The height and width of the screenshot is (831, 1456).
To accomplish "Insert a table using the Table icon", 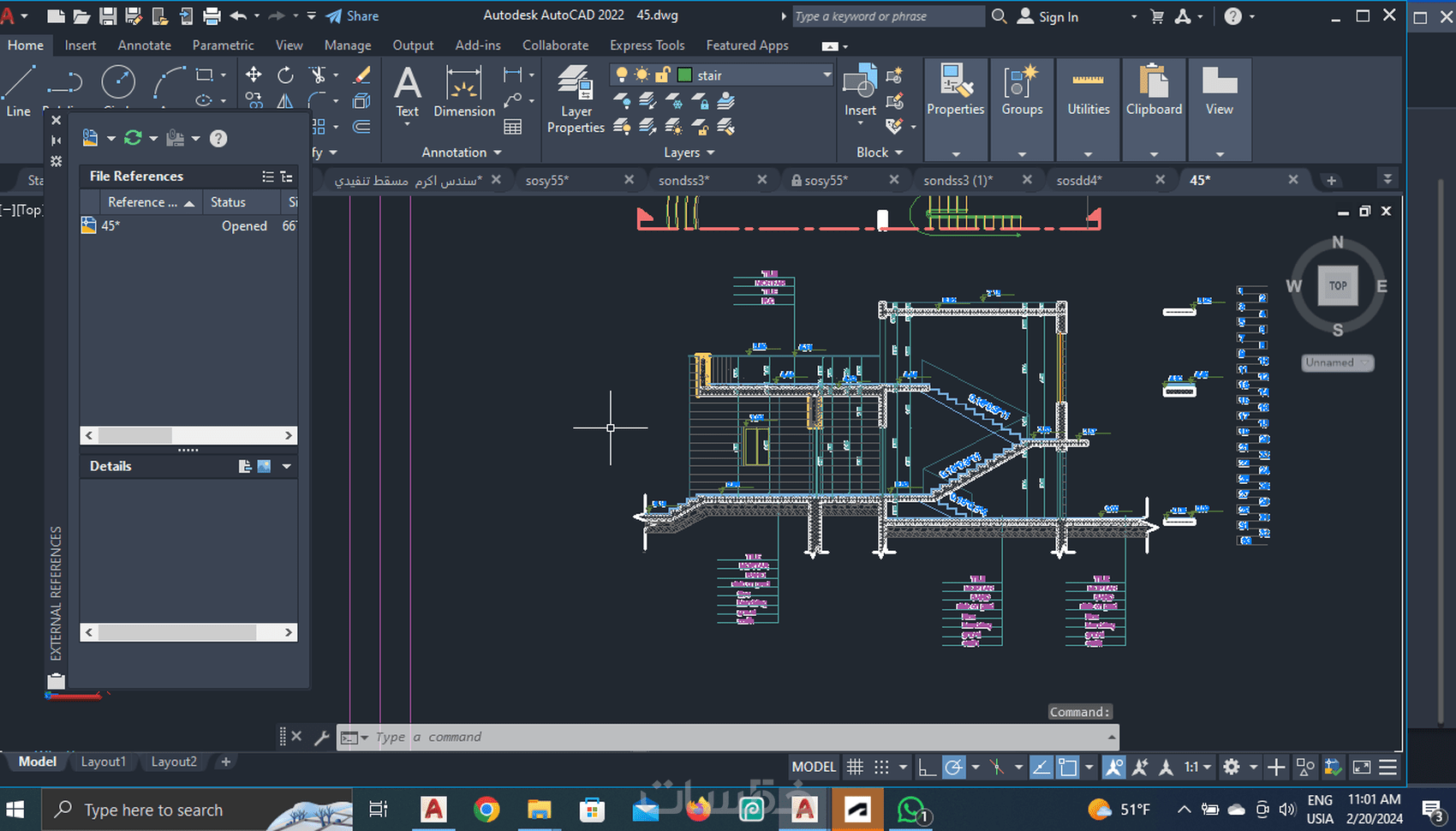I will (x=513, y=128).
